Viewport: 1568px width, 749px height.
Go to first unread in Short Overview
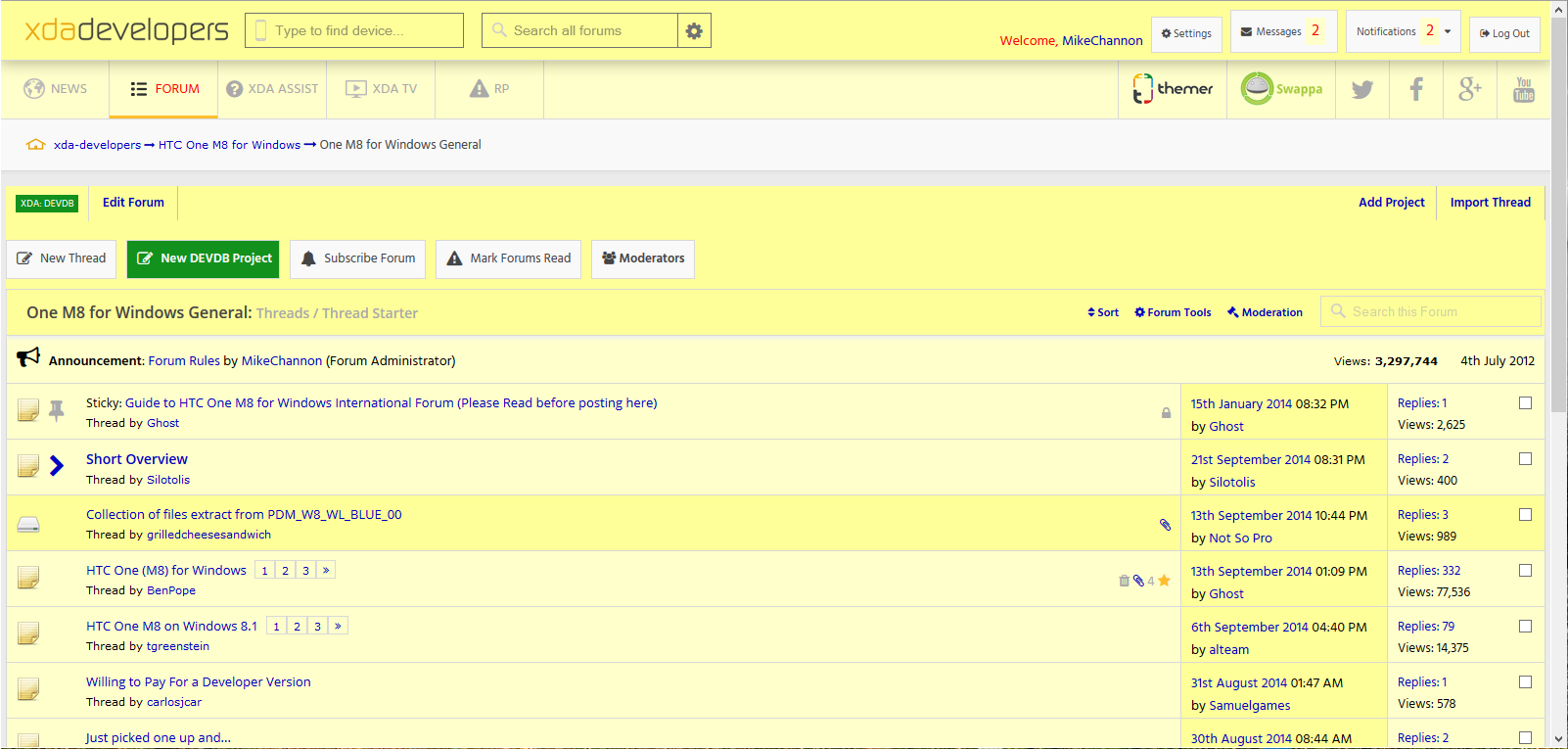coord(57,466)
